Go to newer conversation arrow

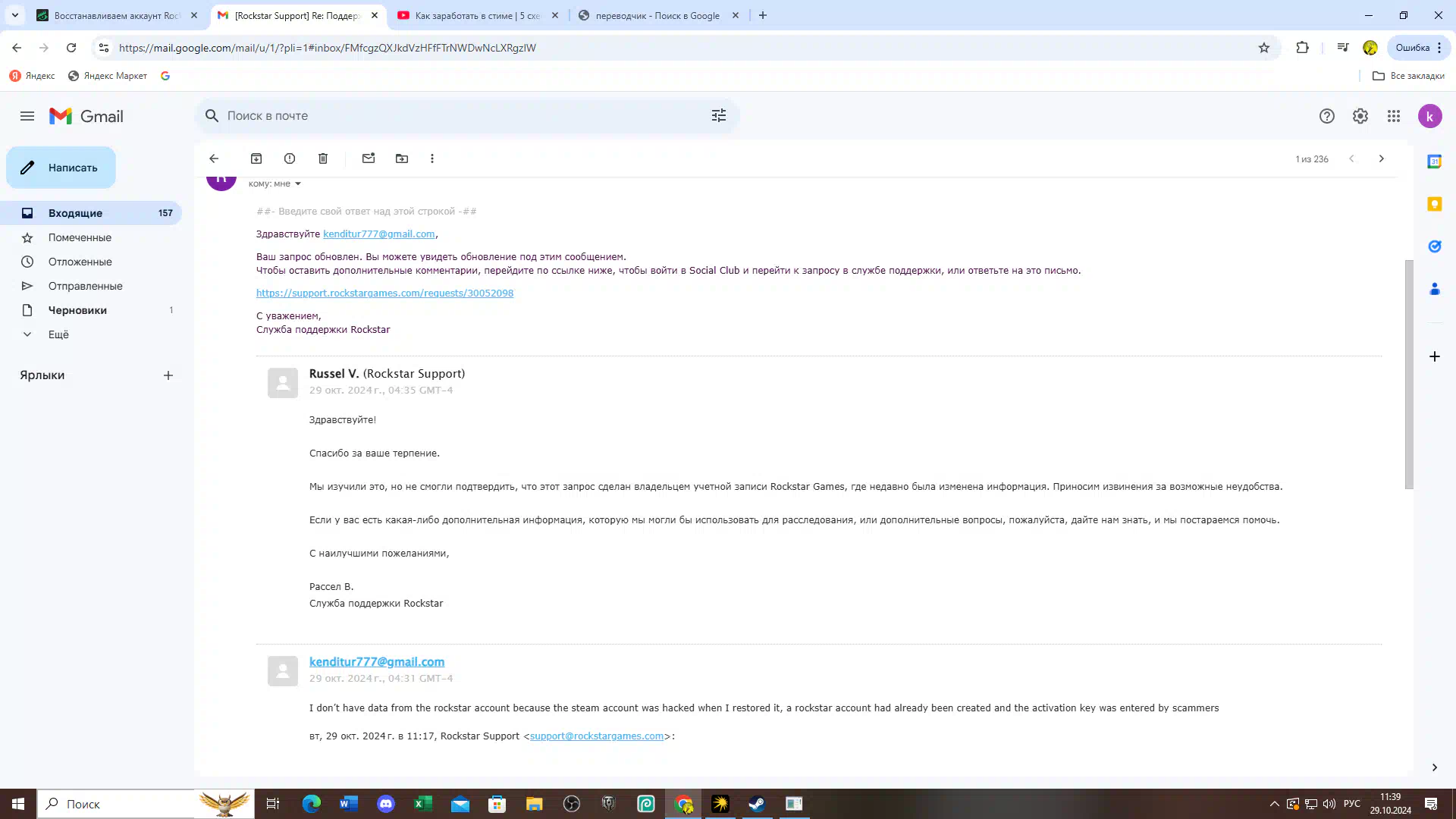(x=1351, y=158)
